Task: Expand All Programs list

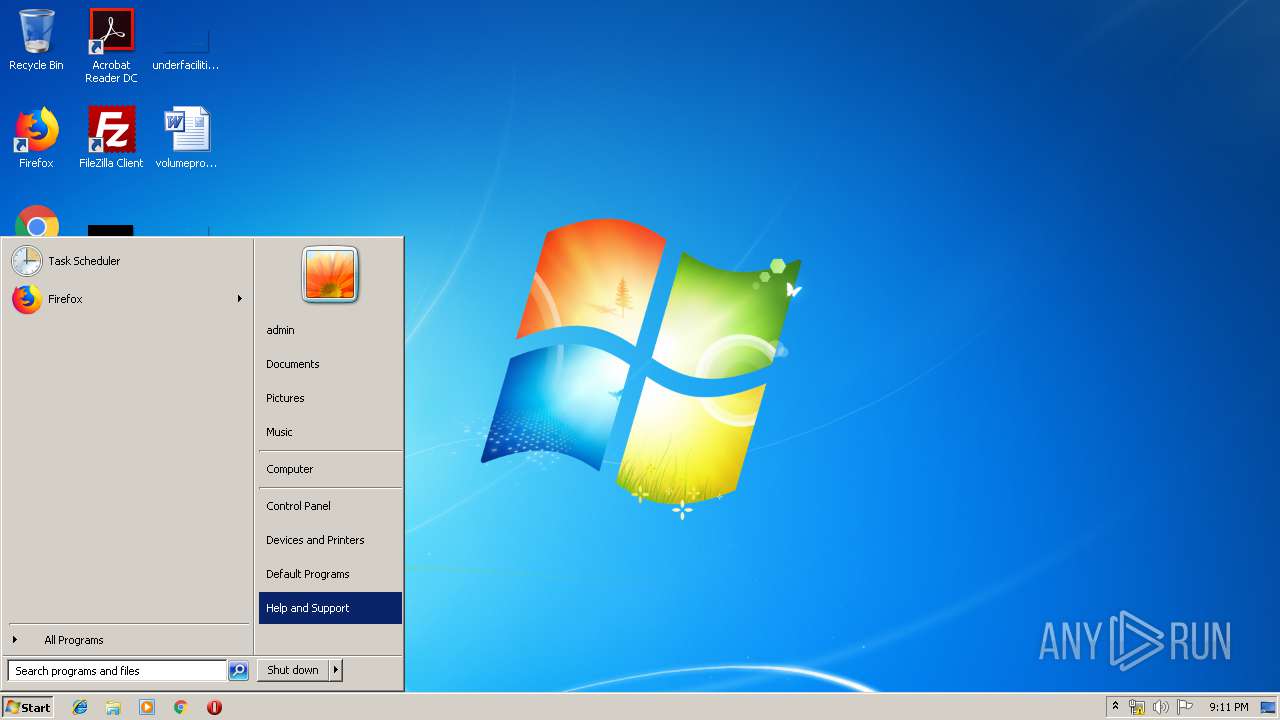Action: [127, 640]
